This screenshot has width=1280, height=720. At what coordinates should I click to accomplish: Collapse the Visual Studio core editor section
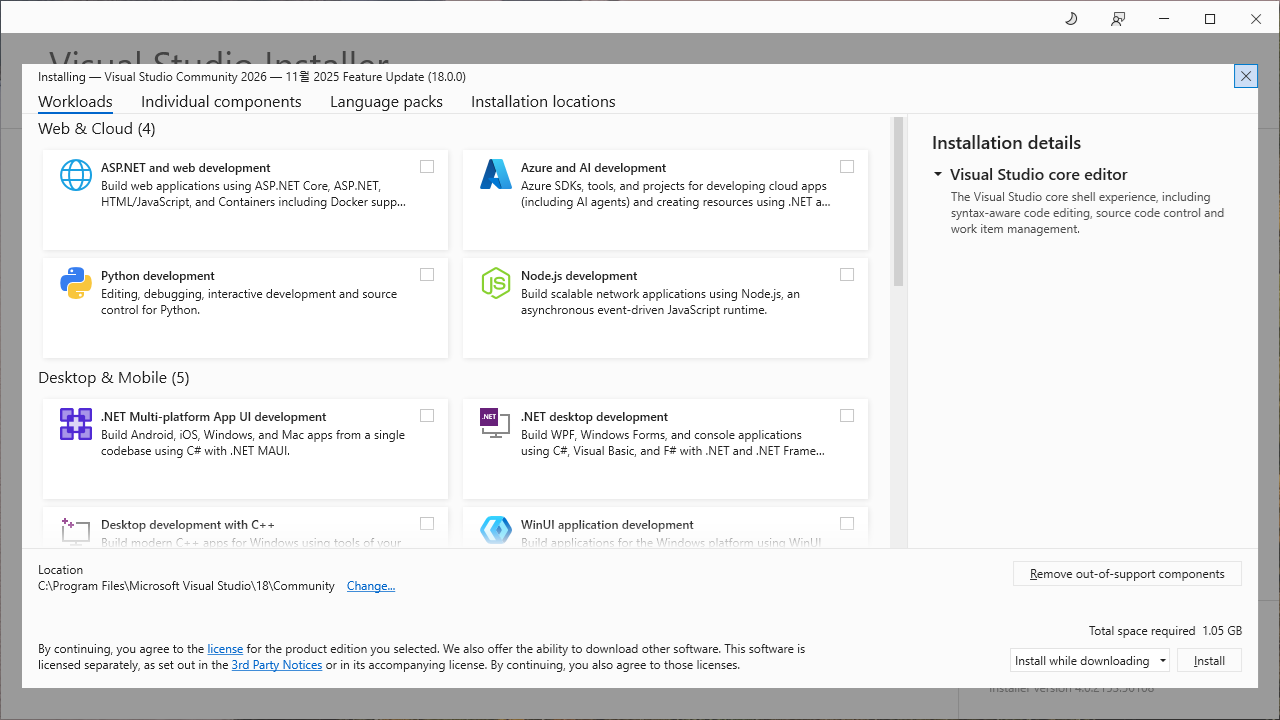[x=938, y=175]
